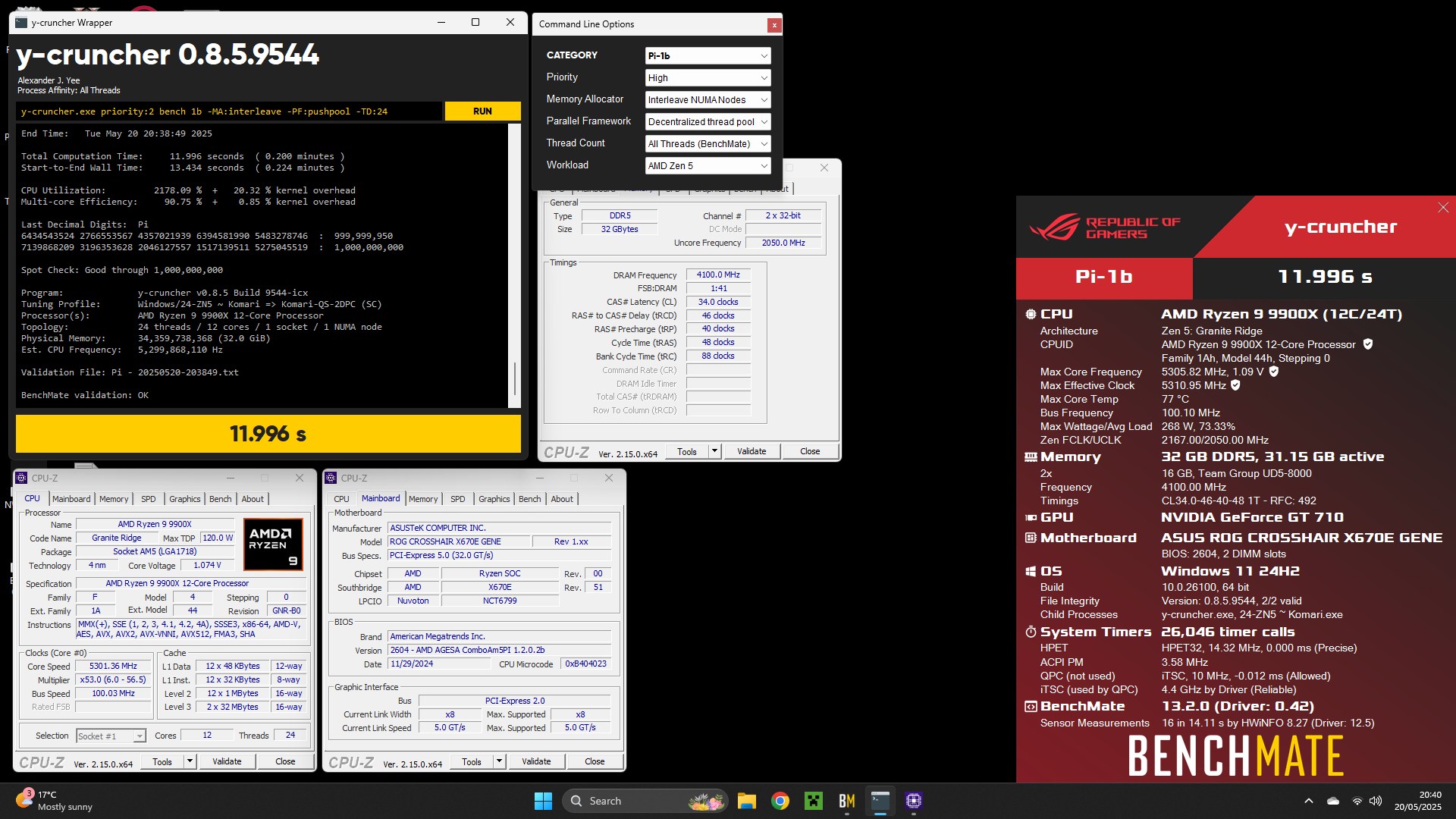Close the BenchMate result overlay

1443,208
